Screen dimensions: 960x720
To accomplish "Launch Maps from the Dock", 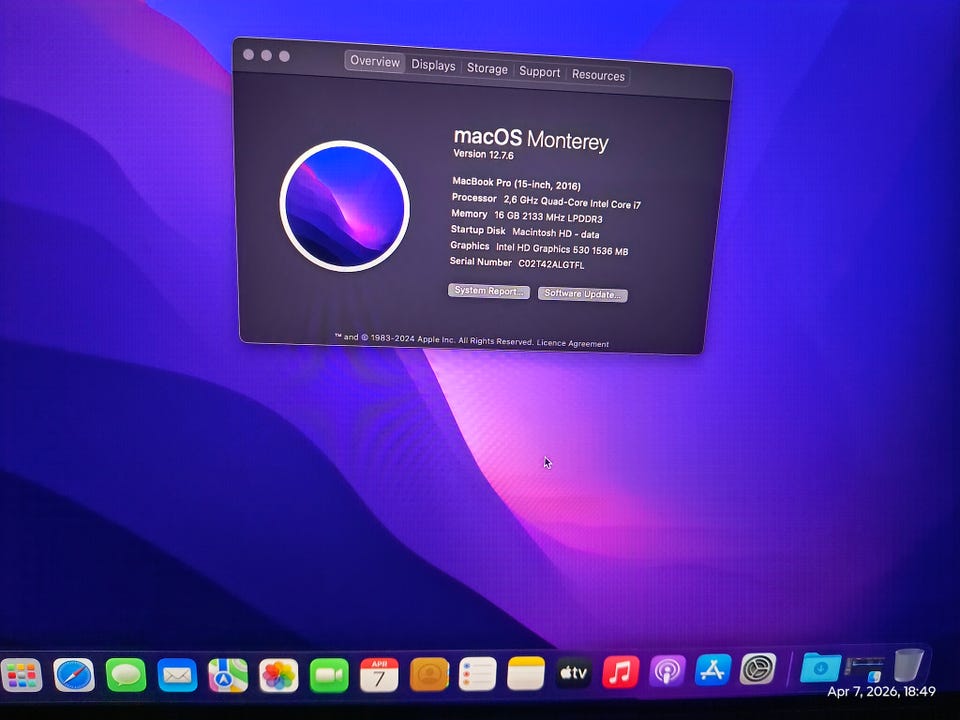I will point(228,675).
